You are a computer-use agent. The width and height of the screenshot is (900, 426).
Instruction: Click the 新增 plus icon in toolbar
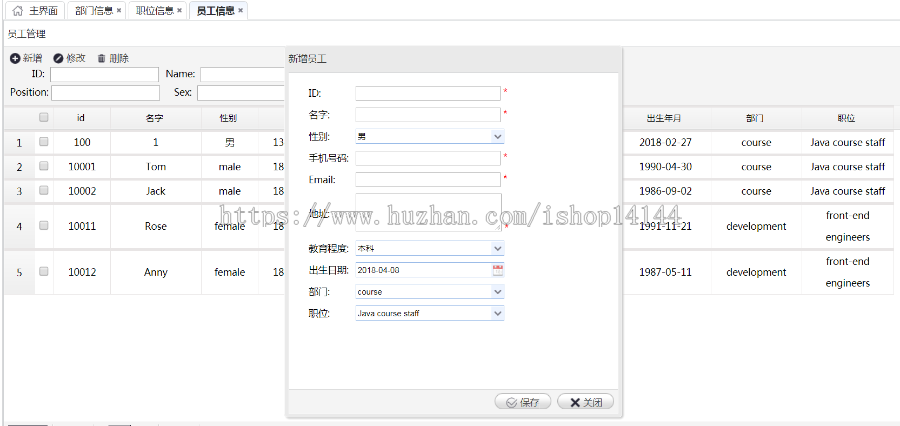(x=15, y=58)
